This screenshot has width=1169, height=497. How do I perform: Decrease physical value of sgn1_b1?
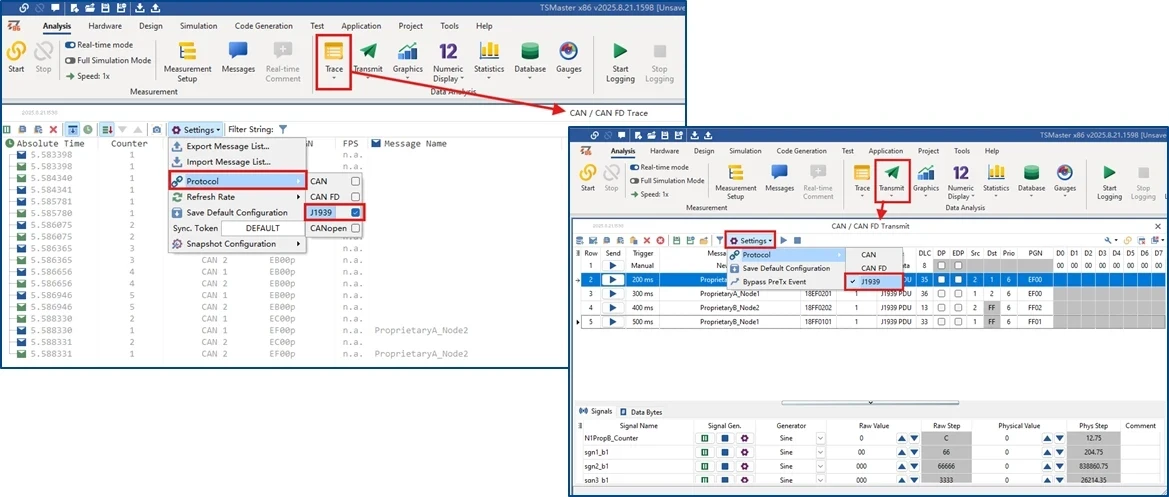coord(1059,452)
